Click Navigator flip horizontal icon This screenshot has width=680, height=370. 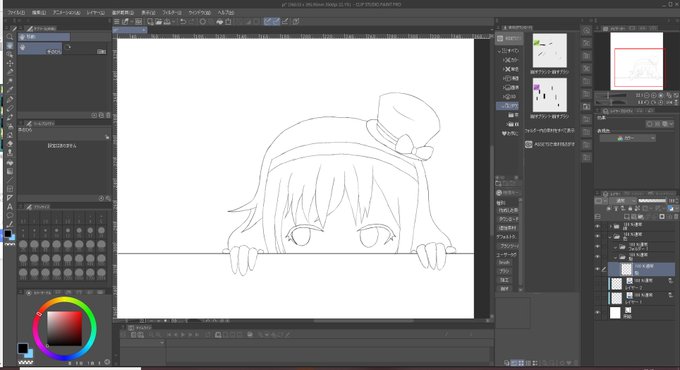tap(670, 102)
